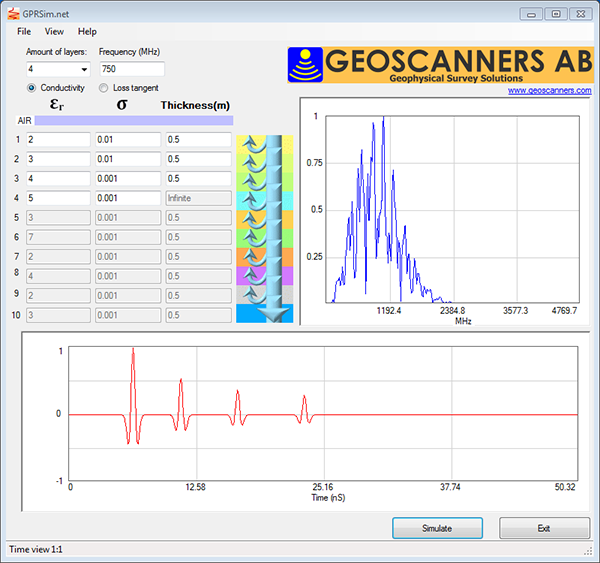600x563 pixels.
Task: Click layer 3 permittivity field
Action: click(58, 178)
